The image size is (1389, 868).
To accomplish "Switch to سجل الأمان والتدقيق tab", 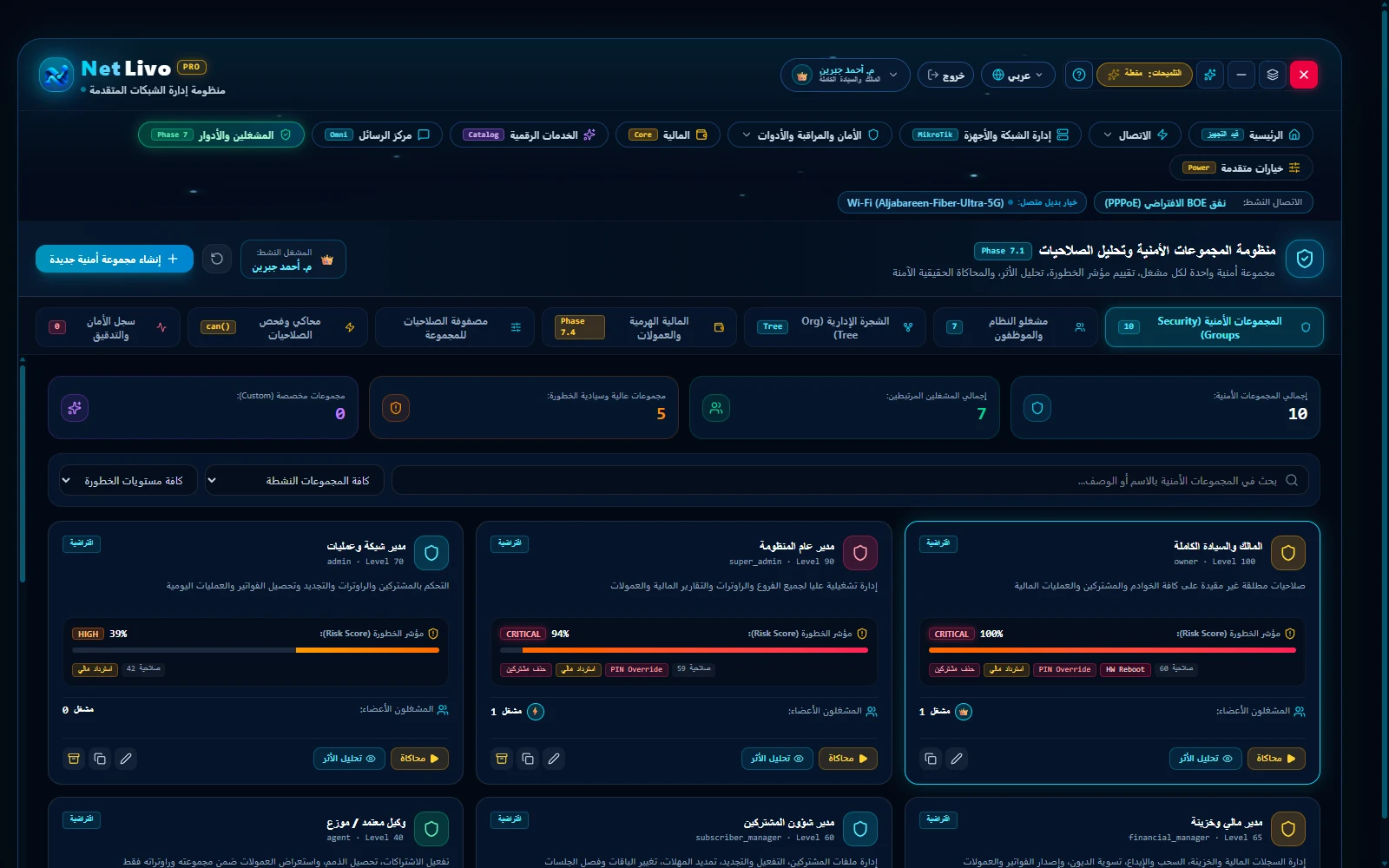I will 108,327.
